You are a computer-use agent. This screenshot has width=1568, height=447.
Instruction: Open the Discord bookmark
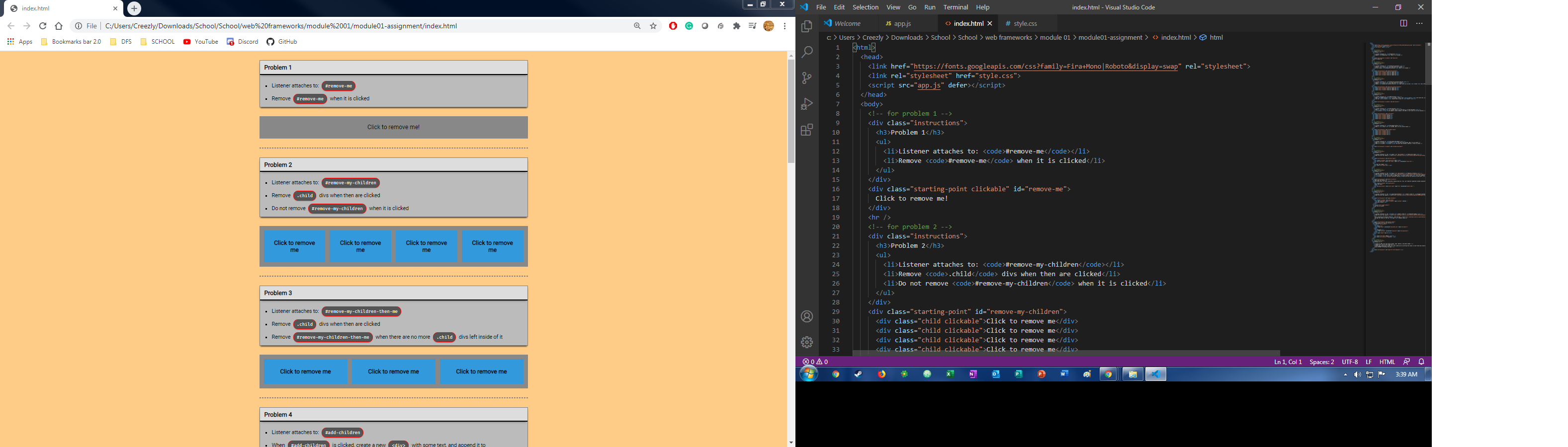click(x=242, y=42)
